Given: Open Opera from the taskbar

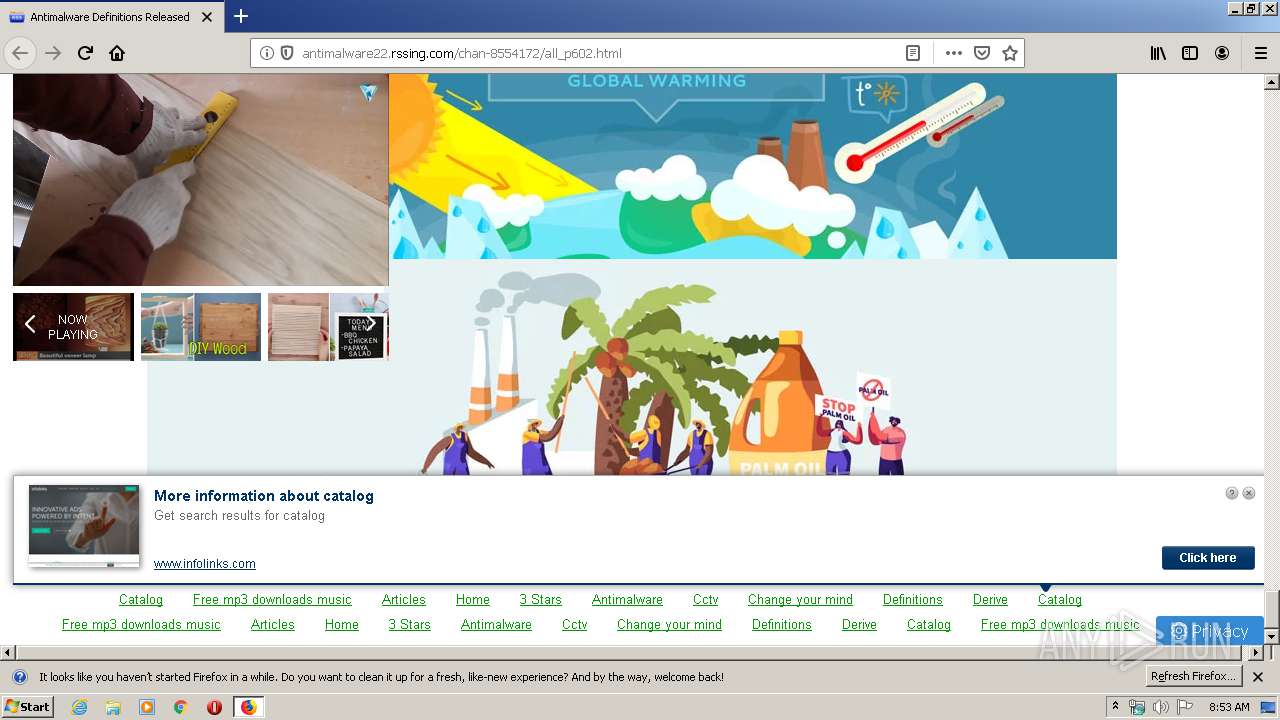Looking at the screenshot, I should coord(214,707).
